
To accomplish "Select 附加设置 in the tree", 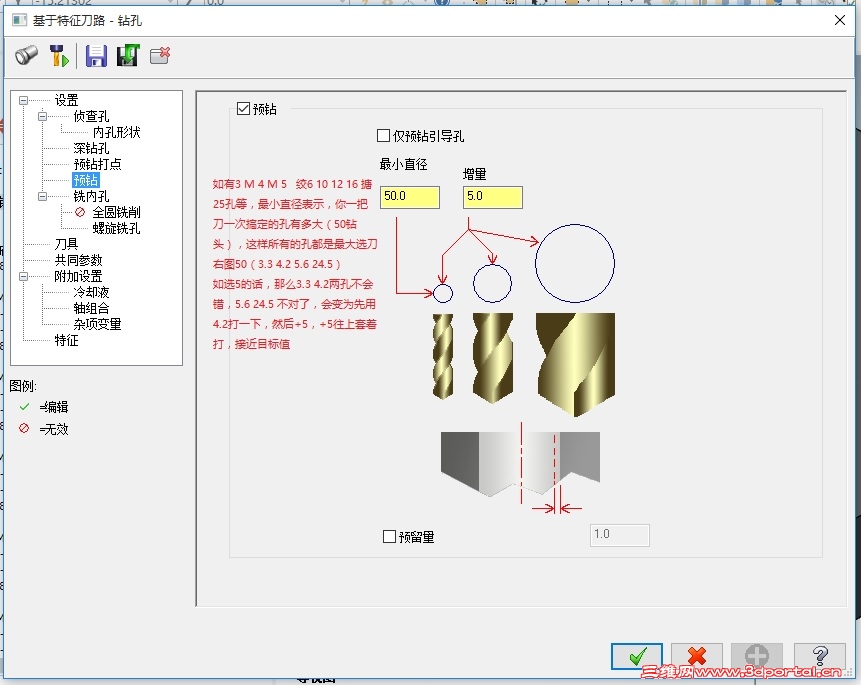I will pos(79,276).
